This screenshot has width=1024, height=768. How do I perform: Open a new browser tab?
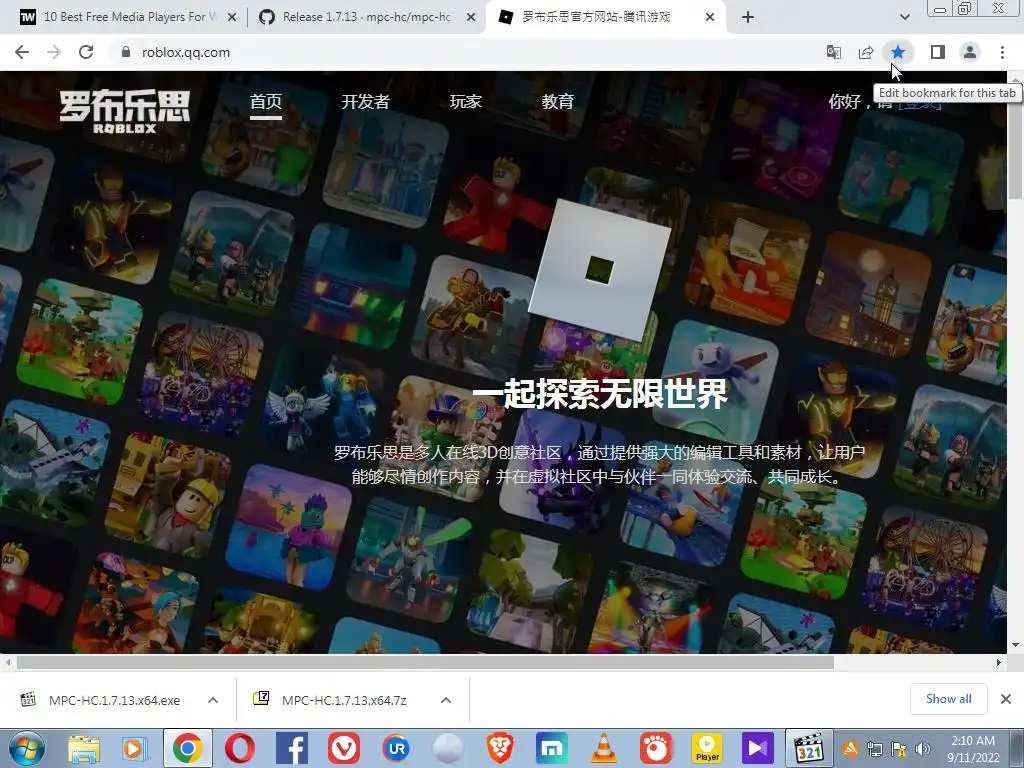(748, 18)
